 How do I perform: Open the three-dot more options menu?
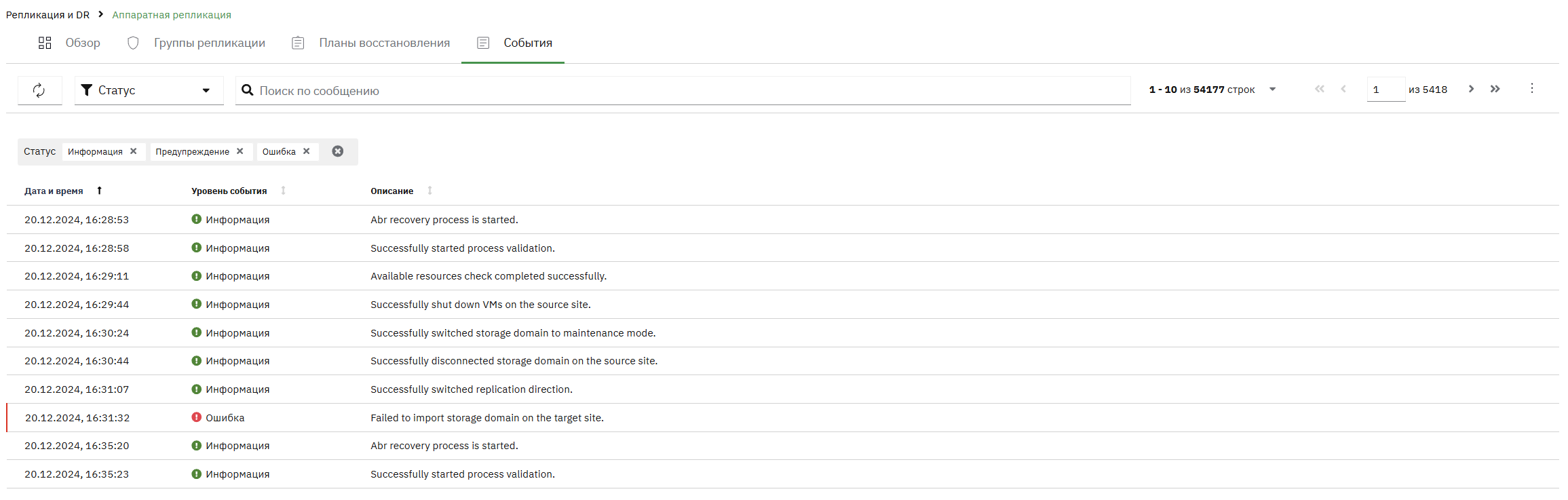pos(1532,88)
